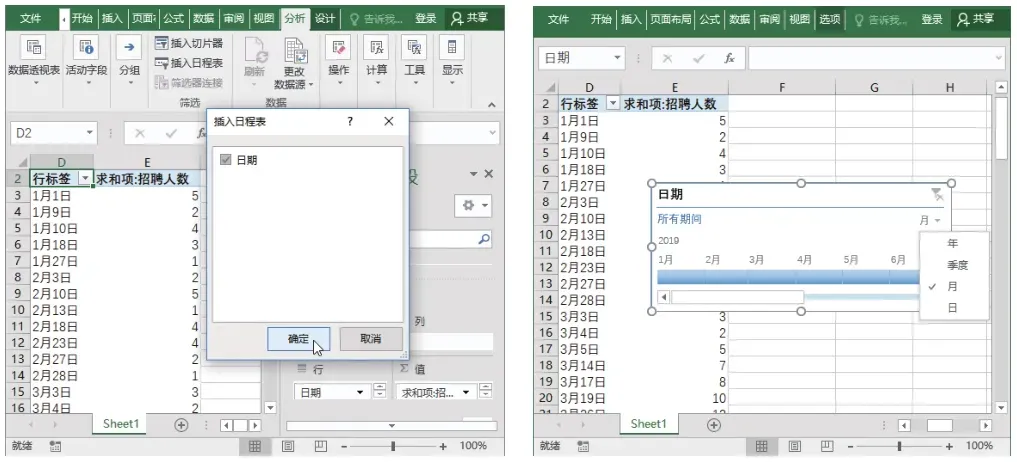Screen dimensions: 1017x462
Task: Expand formula bar in right window
Action: [x=999, y=58]
